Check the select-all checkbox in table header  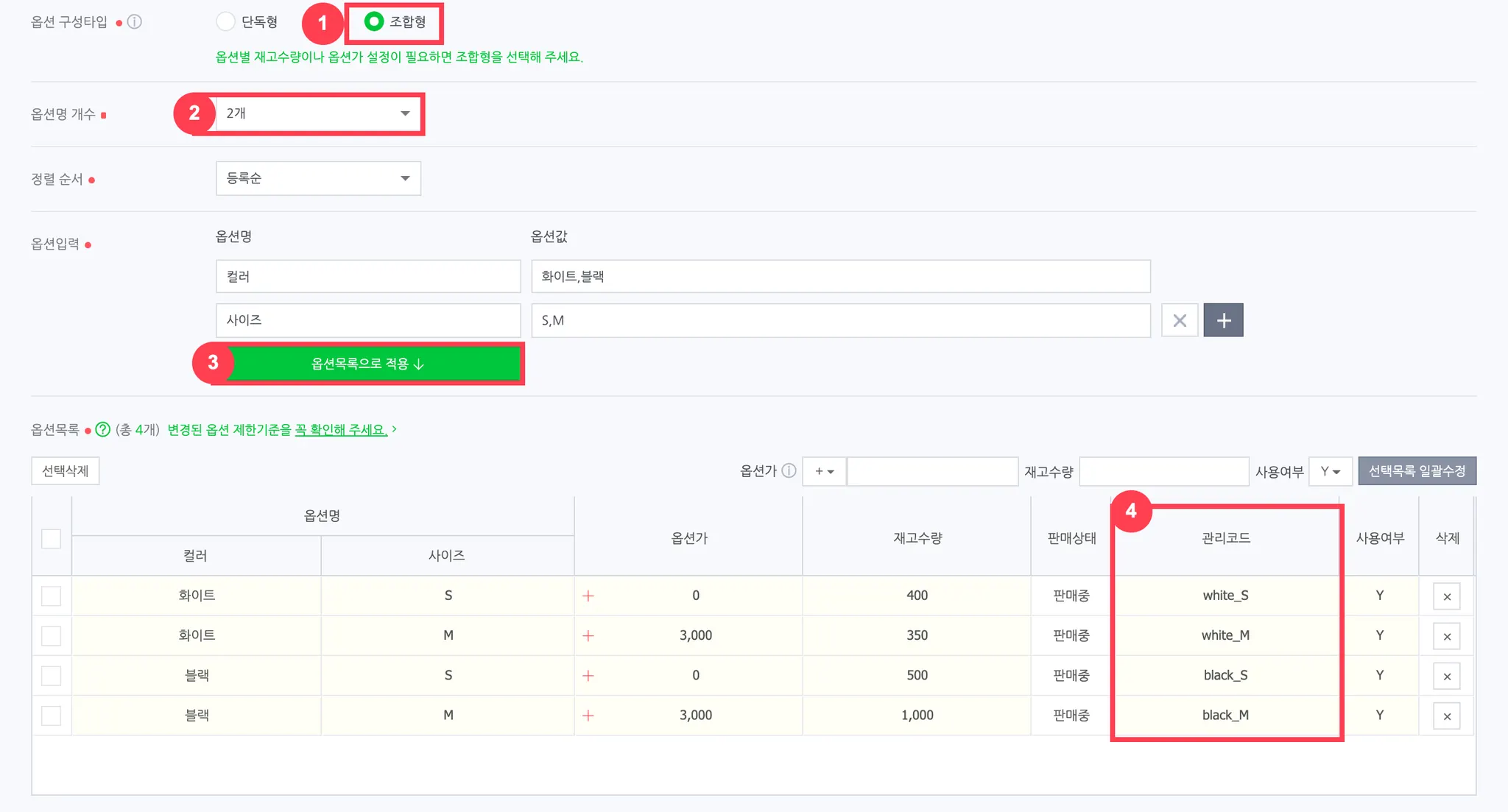52,538
